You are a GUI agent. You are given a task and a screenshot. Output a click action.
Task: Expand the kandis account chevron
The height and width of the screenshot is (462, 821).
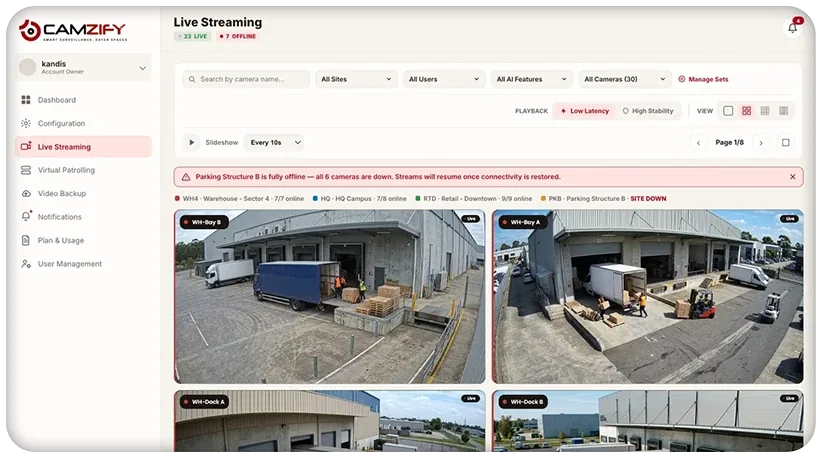(x=142, y=68)
